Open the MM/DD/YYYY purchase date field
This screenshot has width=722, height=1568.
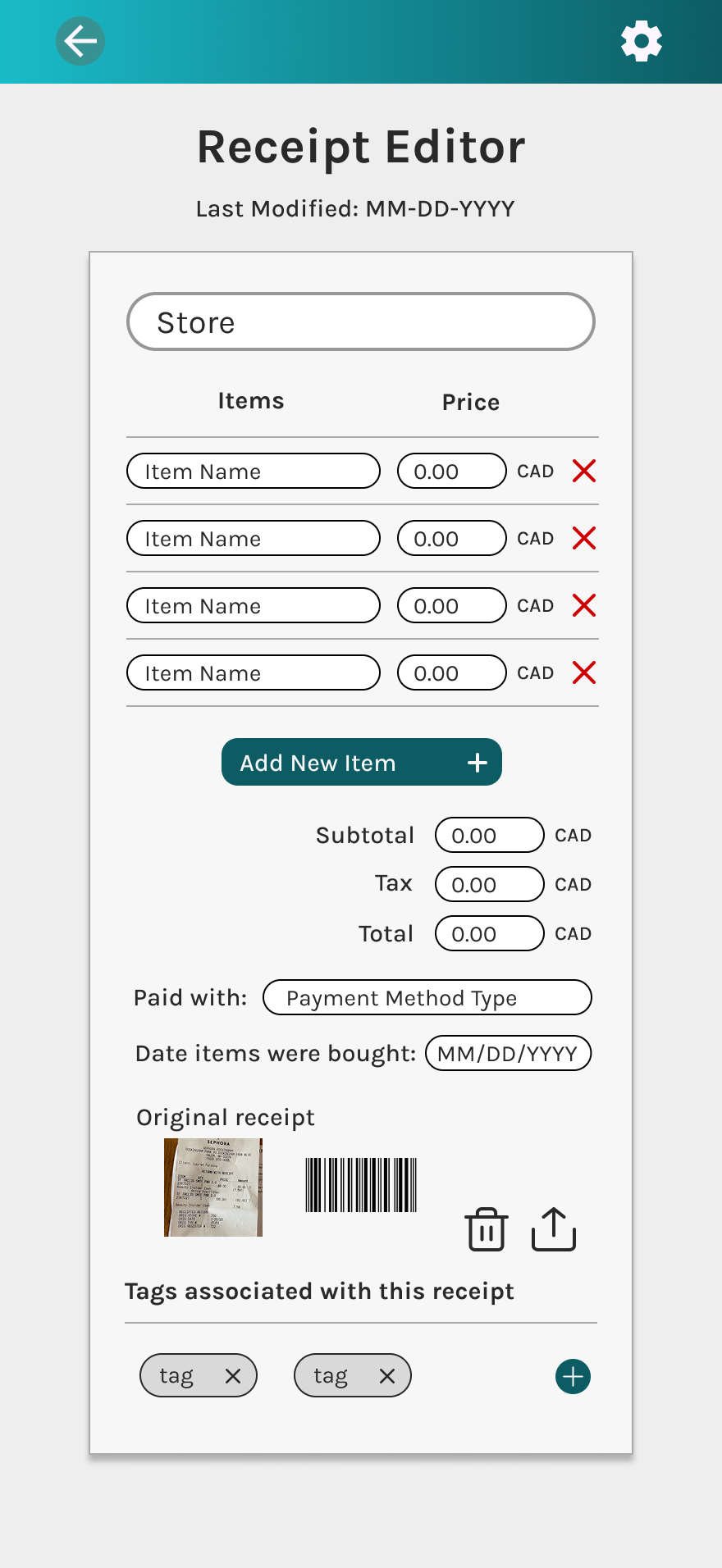click(509, 1053)
